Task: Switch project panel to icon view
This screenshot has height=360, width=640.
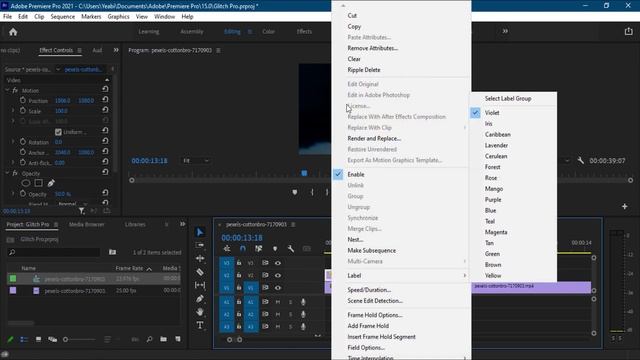Action: [x=38, y=339]
